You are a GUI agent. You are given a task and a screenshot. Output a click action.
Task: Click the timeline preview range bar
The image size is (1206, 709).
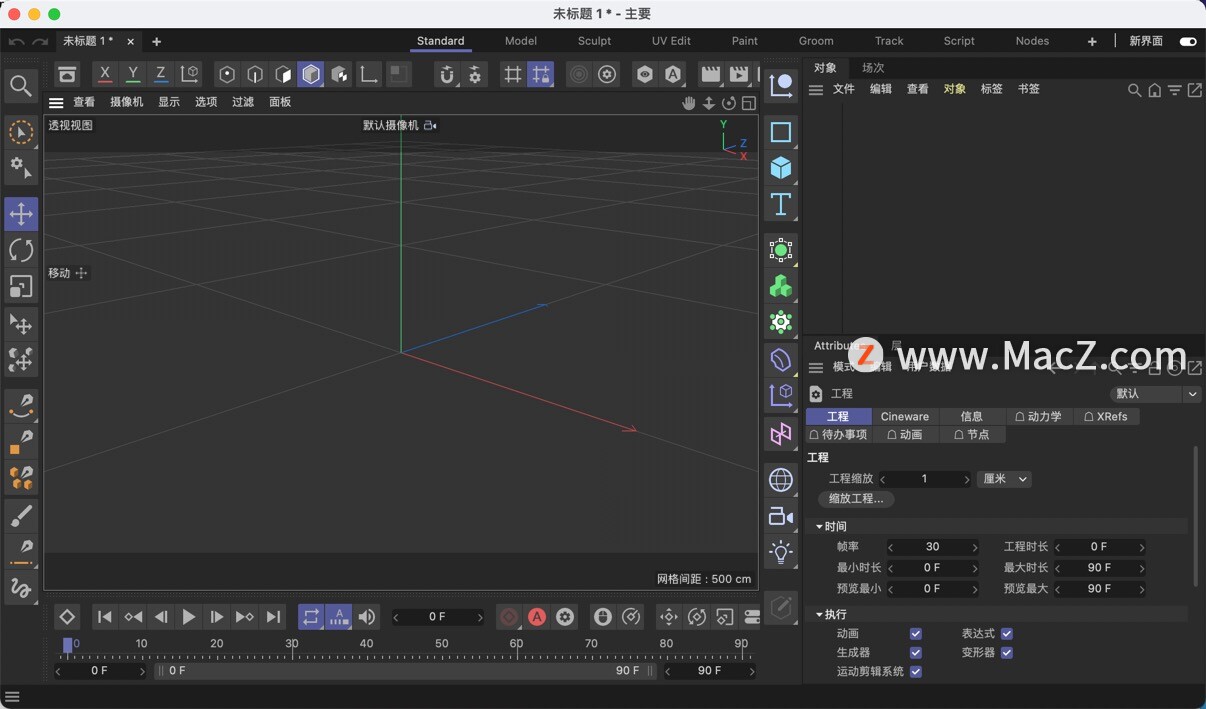pyautogui.click(x=404, y=671)
